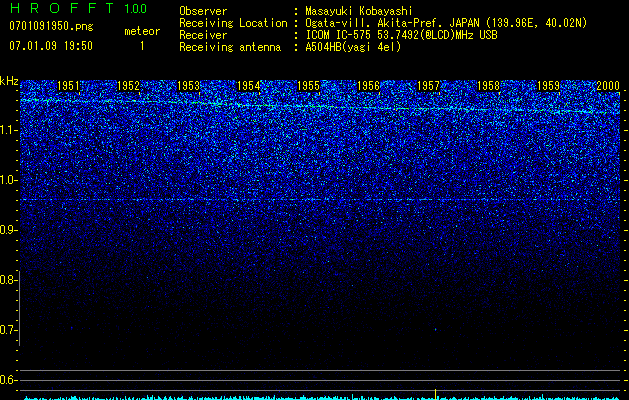Click the 1951 time marker
Screen dimensions: 629x400
(x=68, y=85)
